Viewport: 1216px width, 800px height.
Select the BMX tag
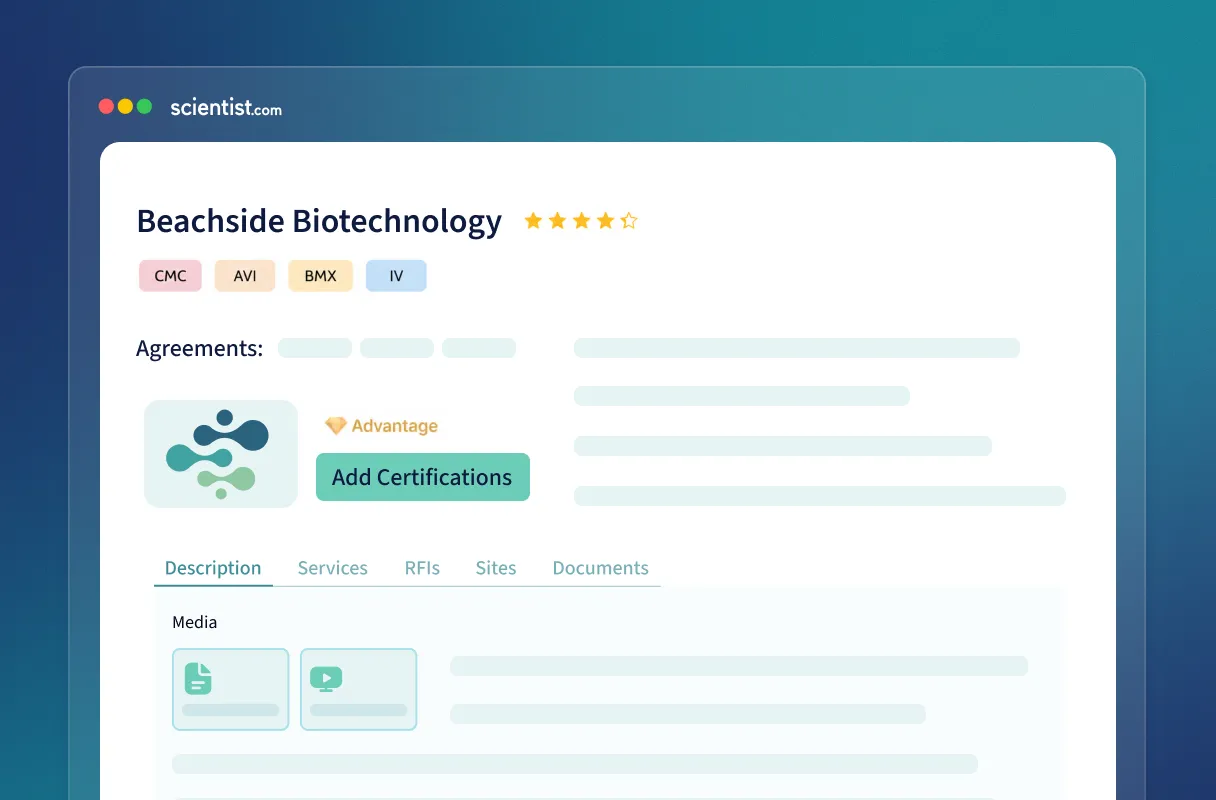(x=321, y=276)
